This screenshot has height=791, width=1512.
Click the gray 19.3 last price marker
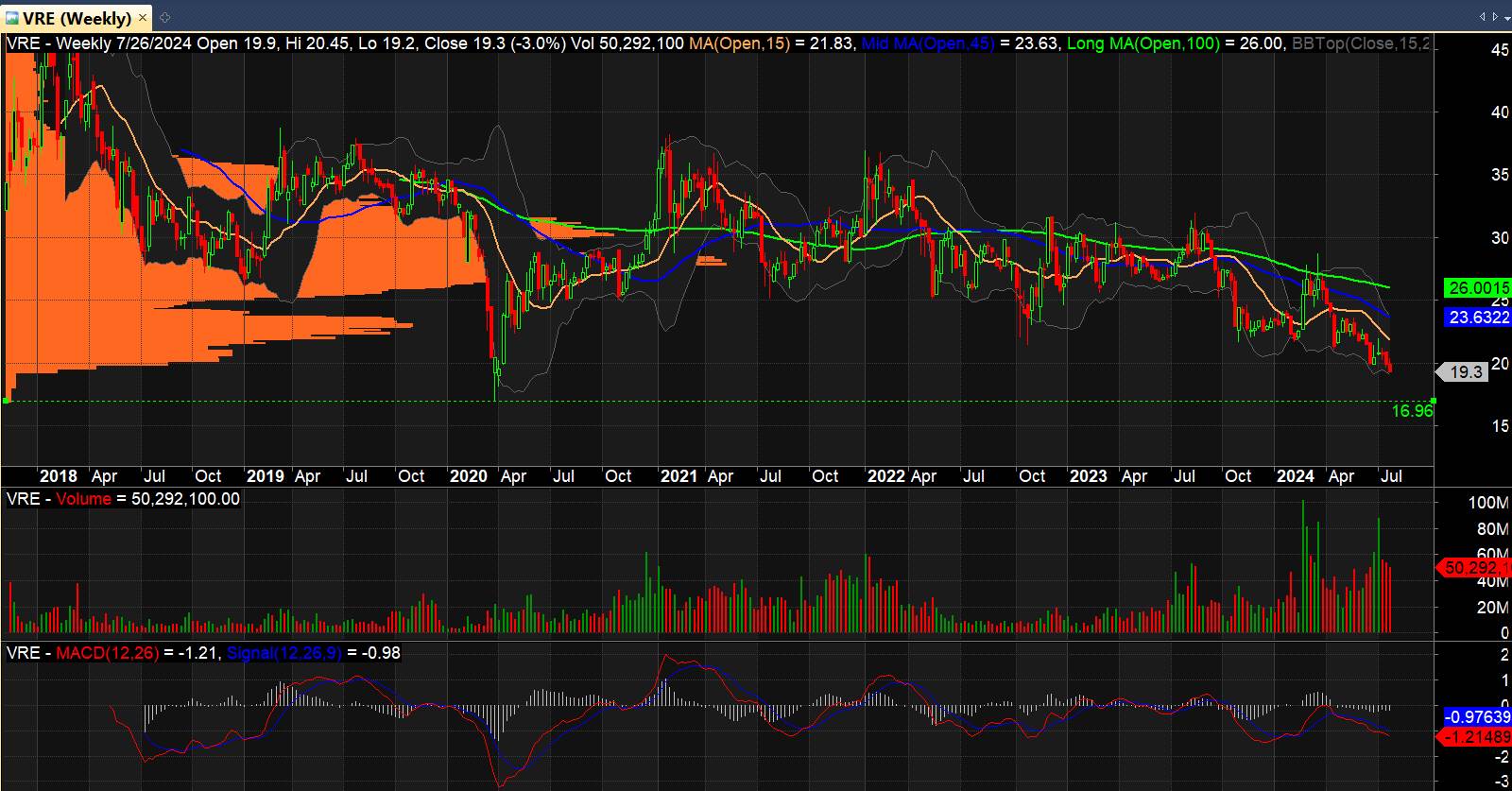[1464, 372]
